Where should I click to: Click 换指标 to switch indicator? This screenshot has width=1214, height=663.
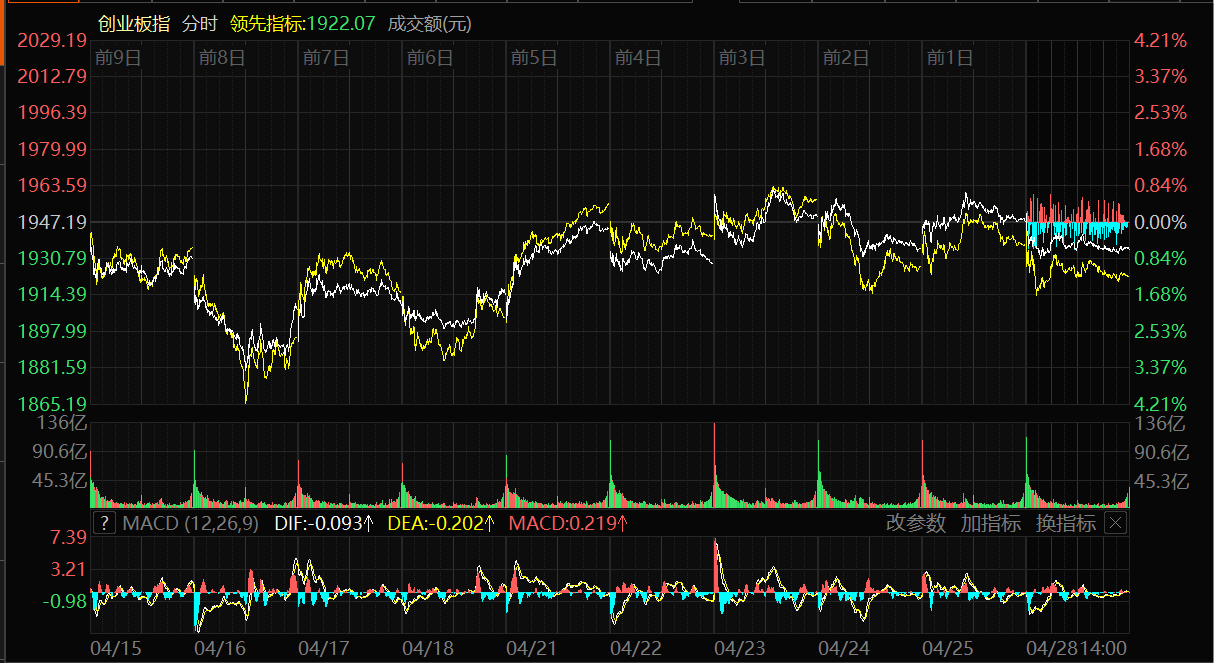pos(1066,523)
